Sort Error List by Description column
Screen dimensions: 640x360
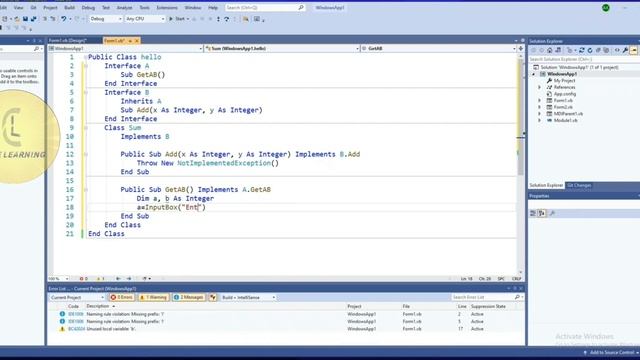click(x=98, y=306)
